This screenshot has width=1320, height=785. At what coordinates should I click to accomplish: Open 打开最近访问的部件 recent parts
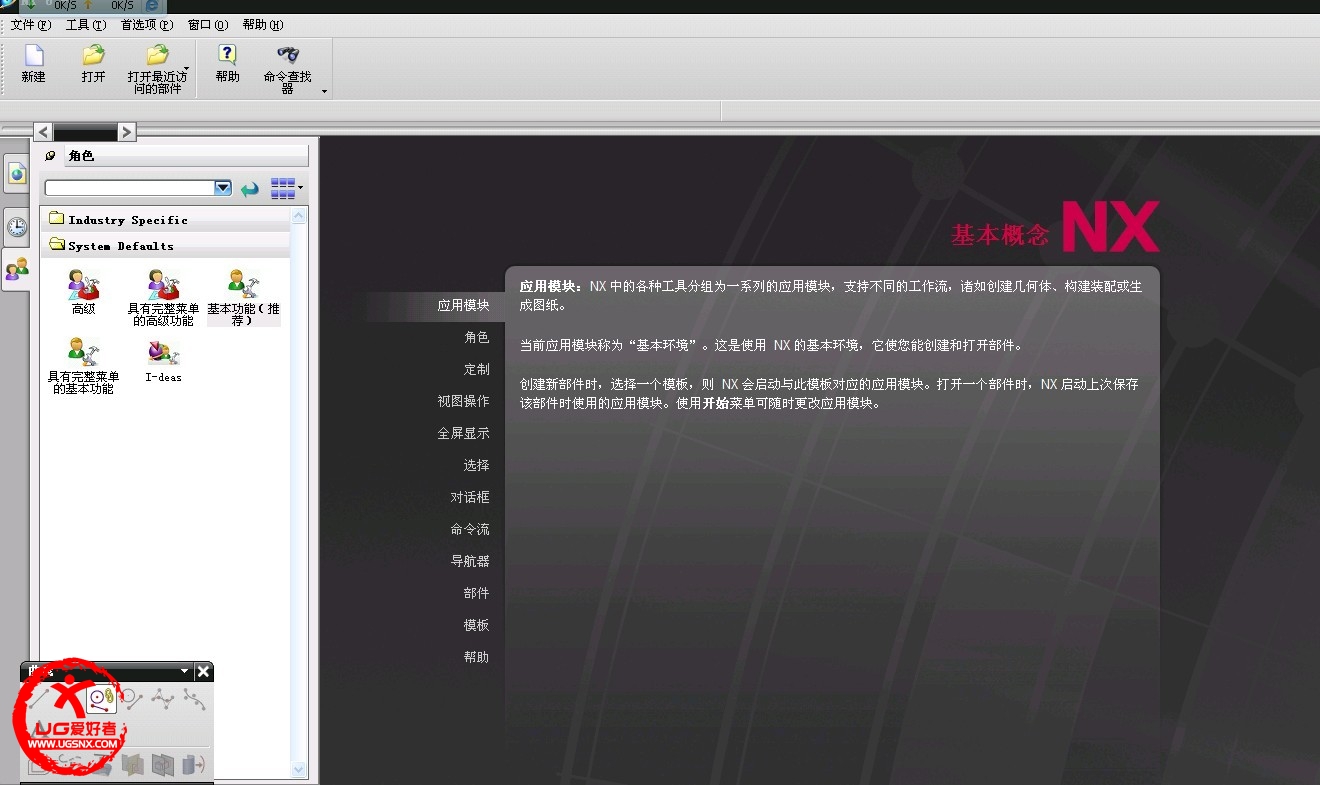click(x=156, y=69)
